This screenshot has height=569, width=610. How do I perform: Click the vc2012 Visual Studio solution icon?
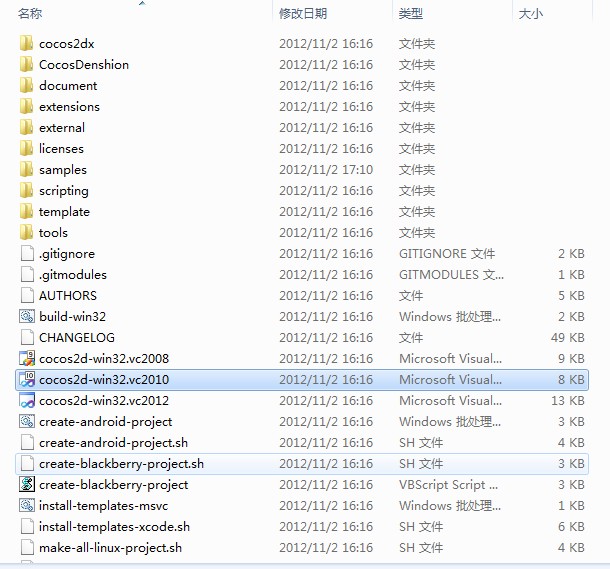click(x=27, y=400)
